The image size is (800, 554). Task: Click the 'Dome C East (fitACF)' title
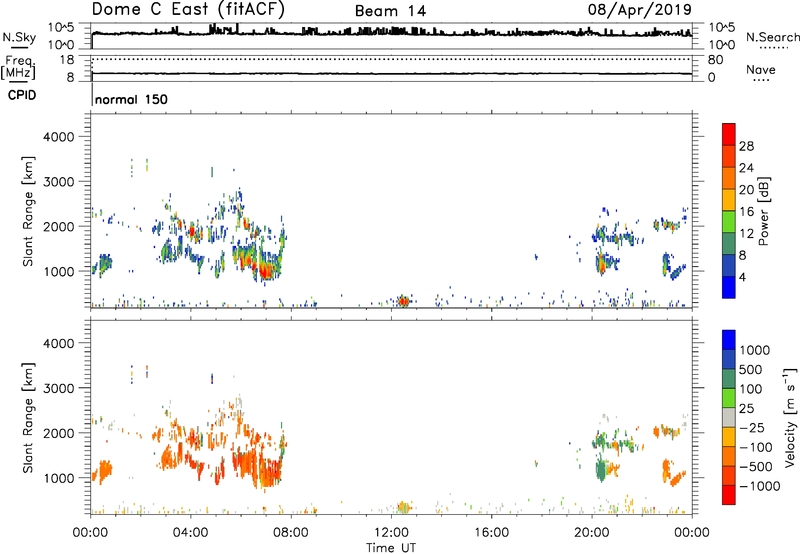click(x=188, y=9)
